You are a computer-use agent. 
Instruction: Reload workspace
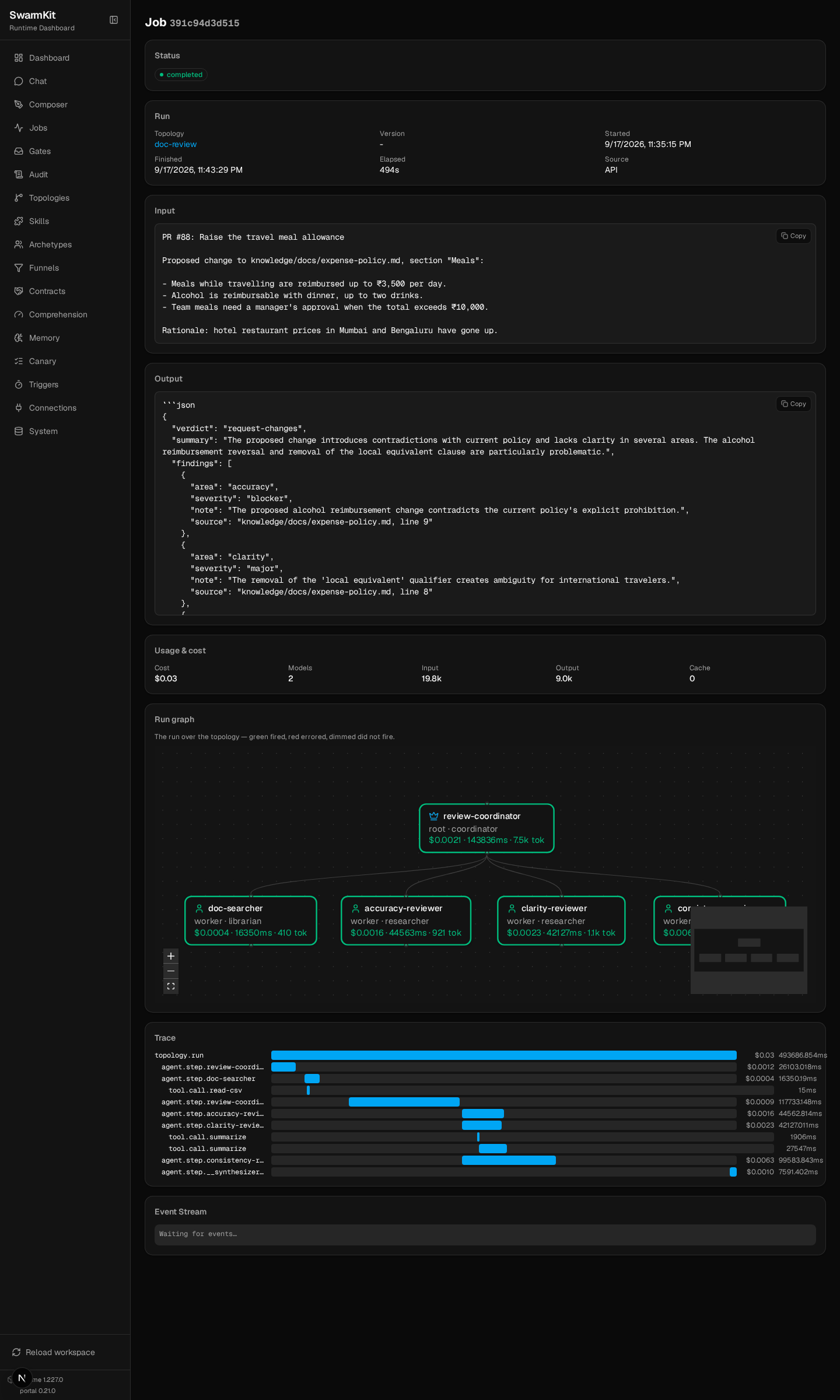coord(65,1352)
